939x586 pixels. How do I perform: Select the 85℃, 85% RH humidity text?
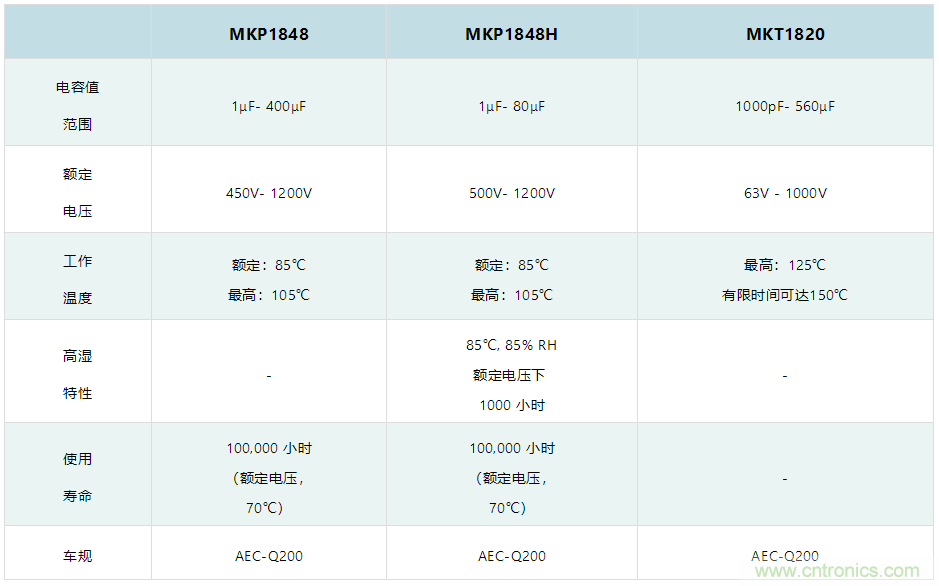pyautogui.click(x=511, y=345)
